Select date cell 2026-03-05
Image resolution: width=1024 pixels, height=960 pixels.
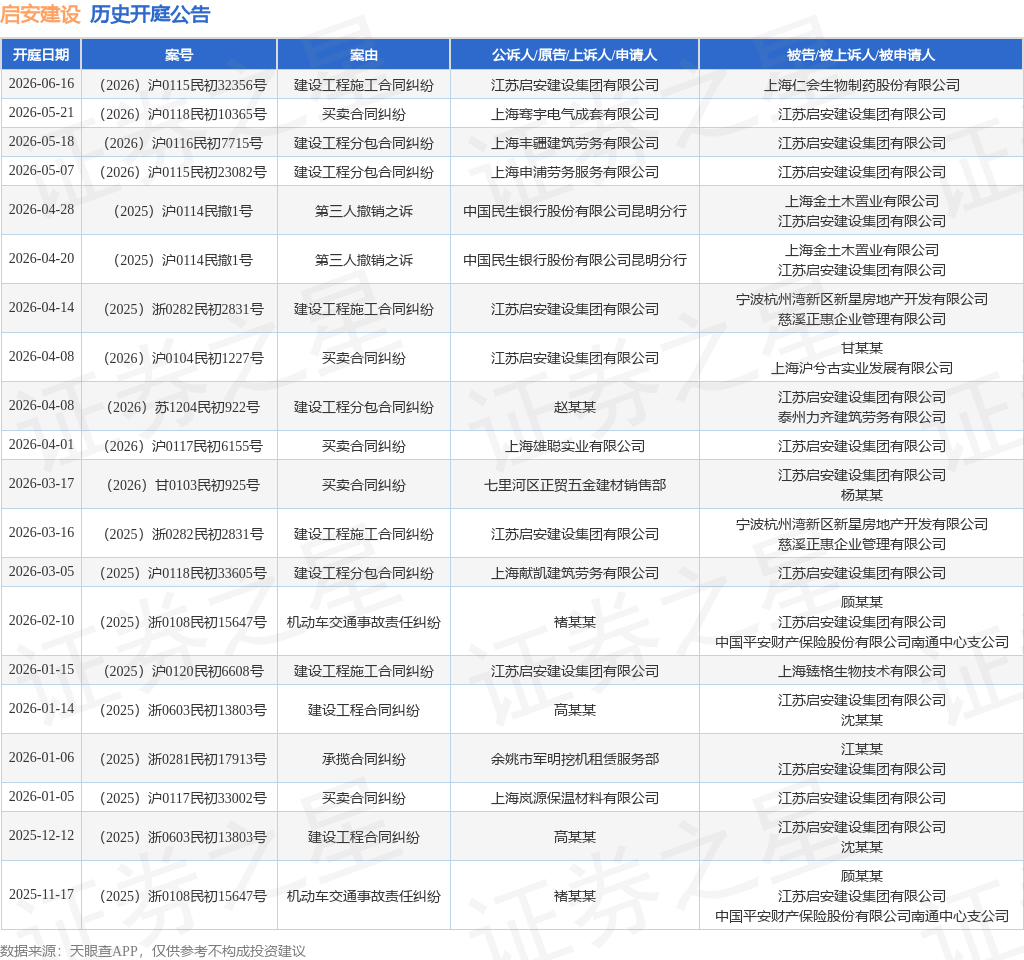pyautogui.click(x=41, y=572)
